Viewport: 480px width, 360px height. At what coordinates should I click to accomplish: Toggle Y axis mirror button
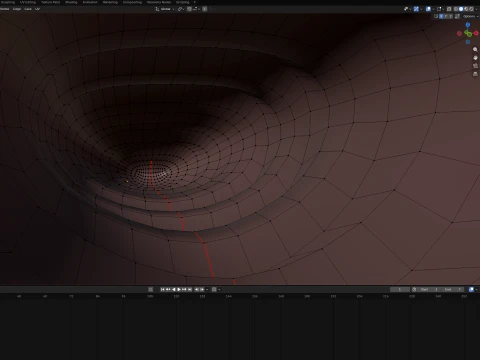[x=446, y=16]
